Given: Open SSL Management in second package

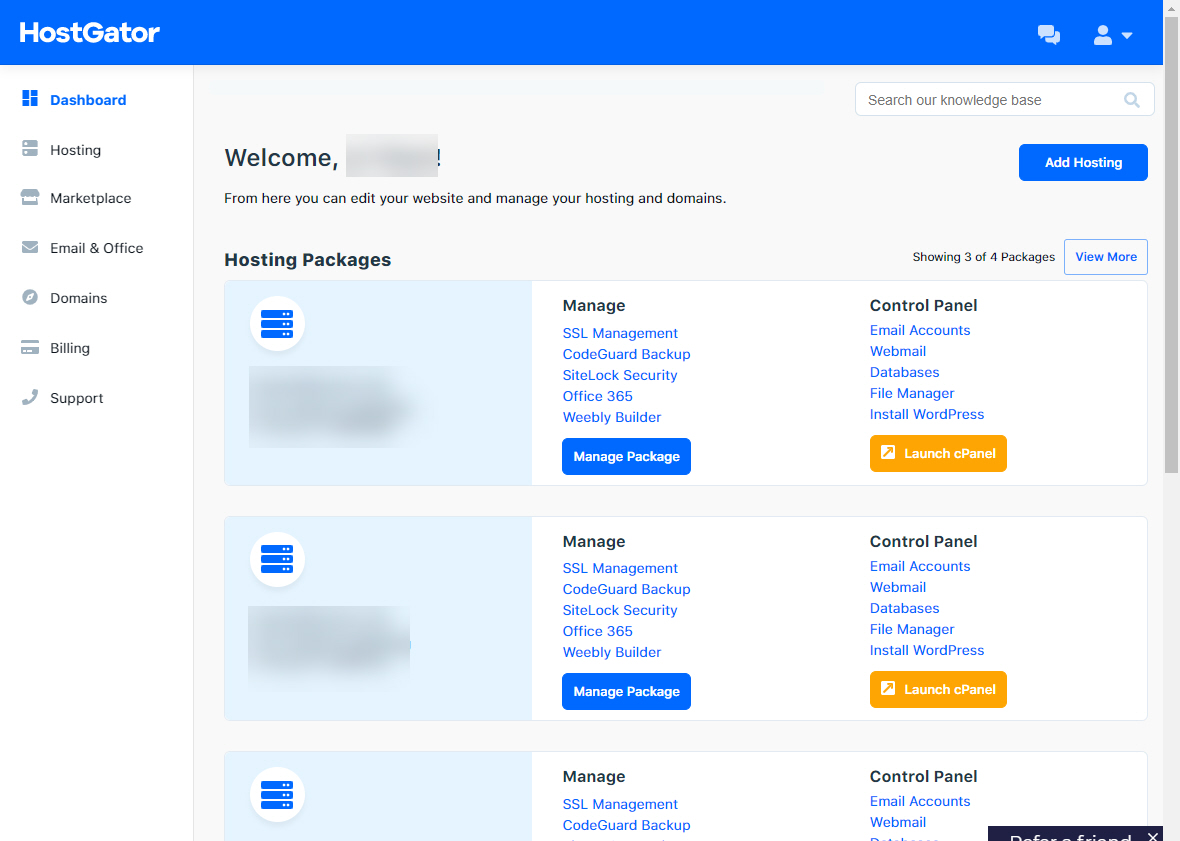Looking at the screenshot, I should [620, 569].
